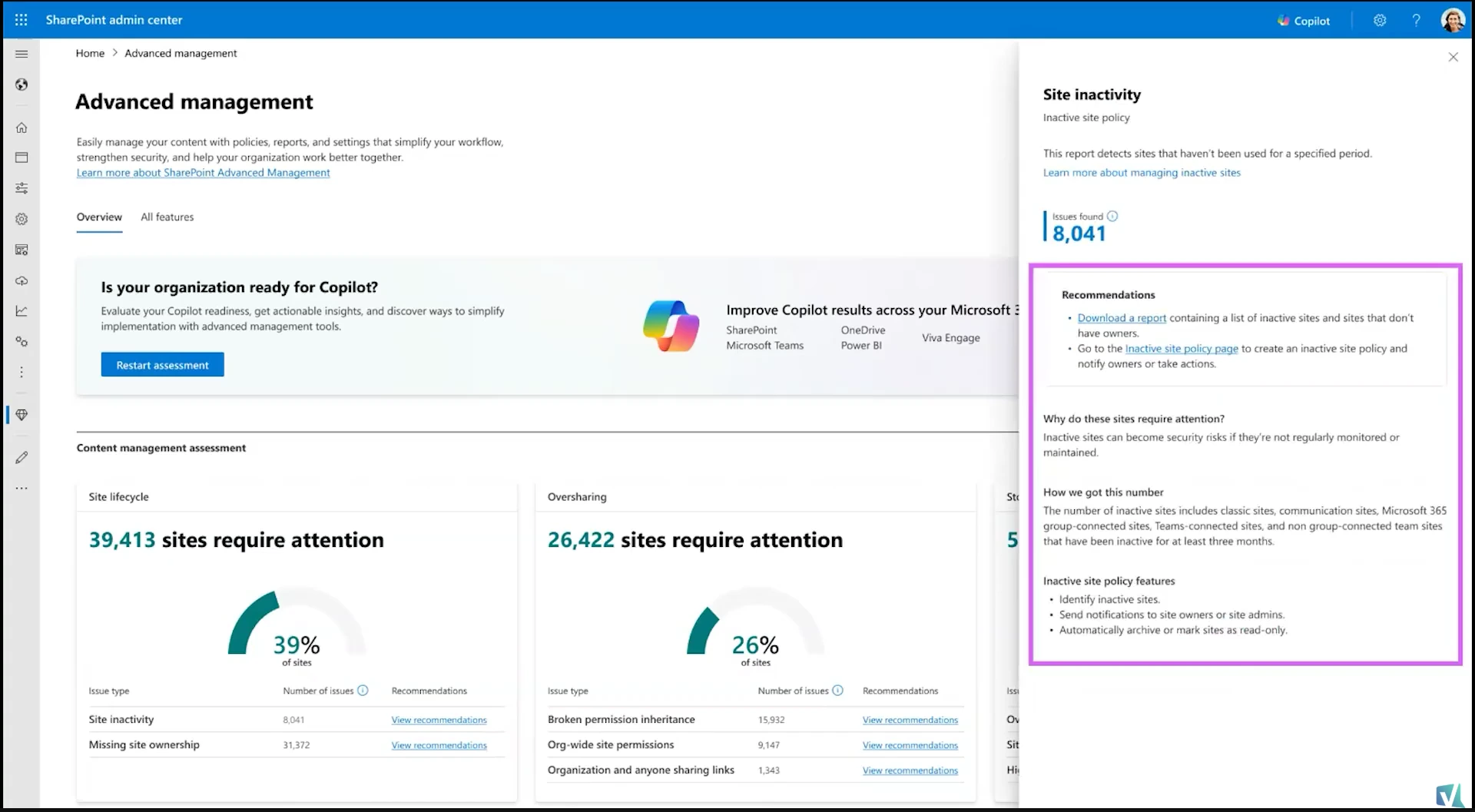This screenshot has width=1475, height=812.
Task: Click the 15,932 issues count
Action: (771, 720)
